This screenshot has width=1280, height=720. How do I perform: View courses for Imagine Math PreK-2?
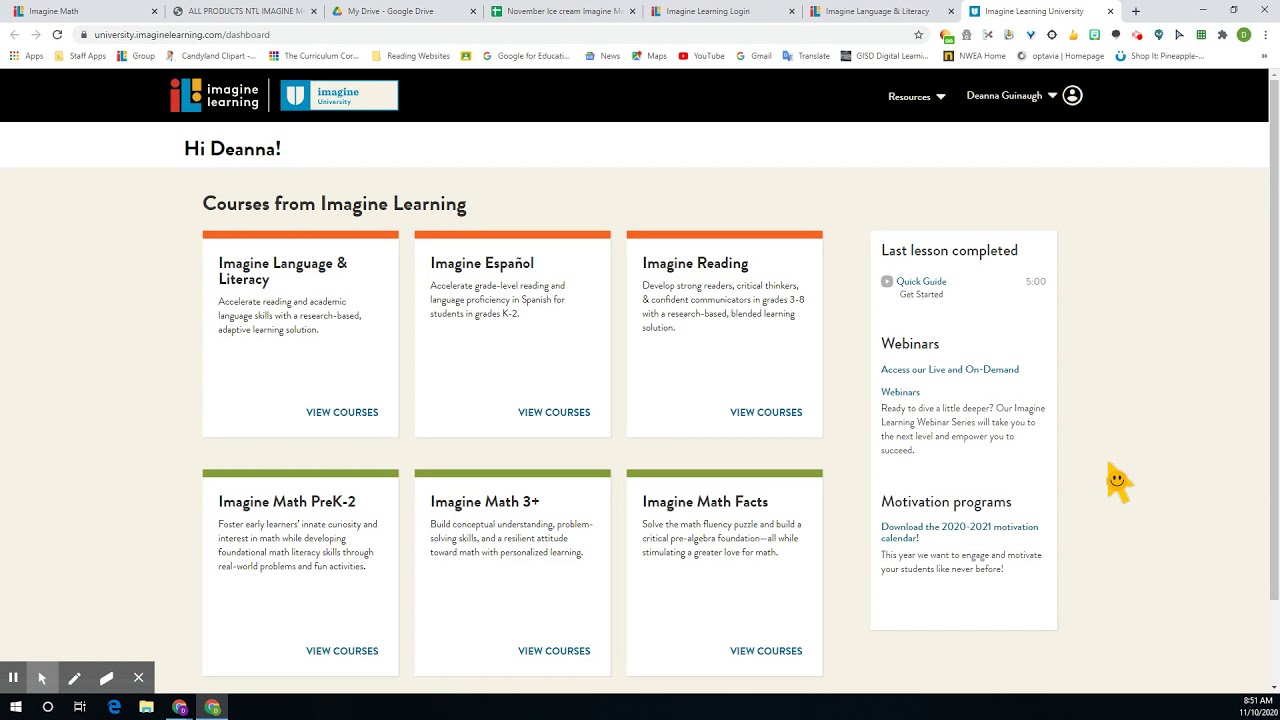(342, 651)
